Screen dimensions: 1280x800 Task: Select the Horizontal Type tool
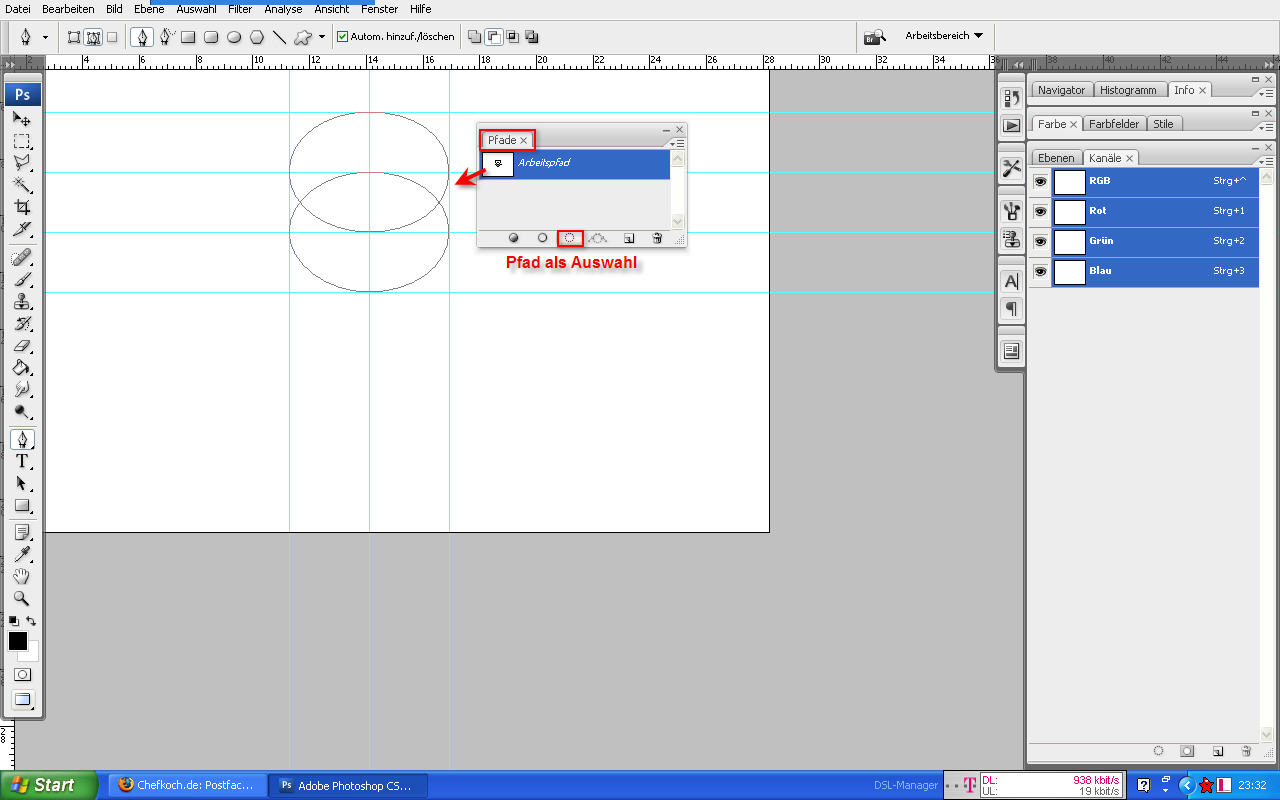[x=22, y=461]
